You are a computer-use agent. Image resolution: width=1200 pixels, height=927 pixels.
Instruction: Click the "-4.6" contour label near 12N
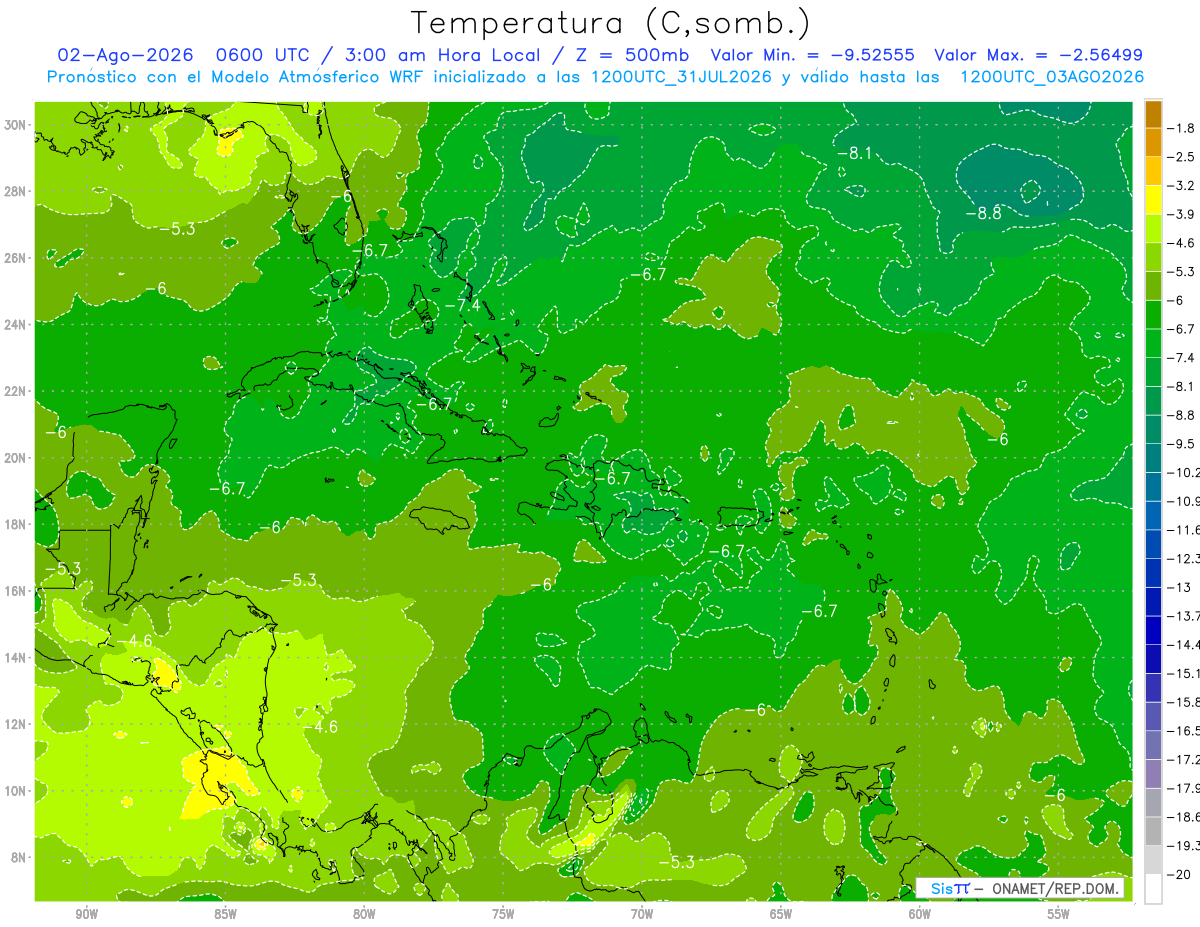pos(320,727)
